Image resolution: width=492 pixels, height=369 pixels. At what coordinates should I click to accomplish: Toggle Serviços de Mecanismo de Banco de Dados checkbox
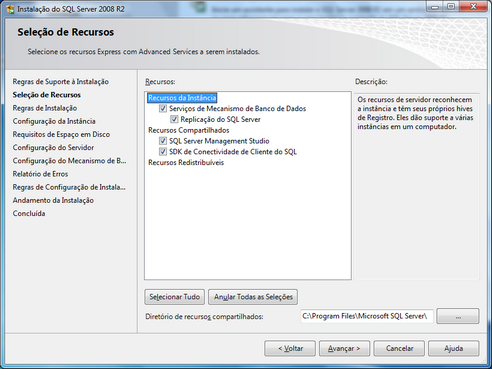(163, 108)
